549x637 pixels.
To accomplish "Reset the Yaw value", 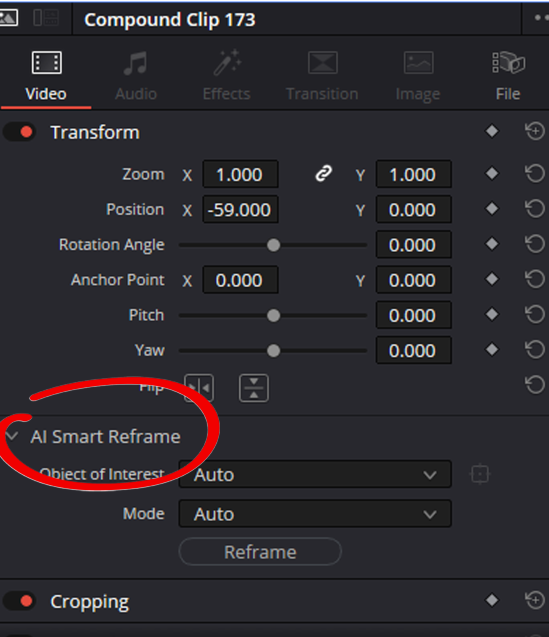I will click(x=535, y=349).
